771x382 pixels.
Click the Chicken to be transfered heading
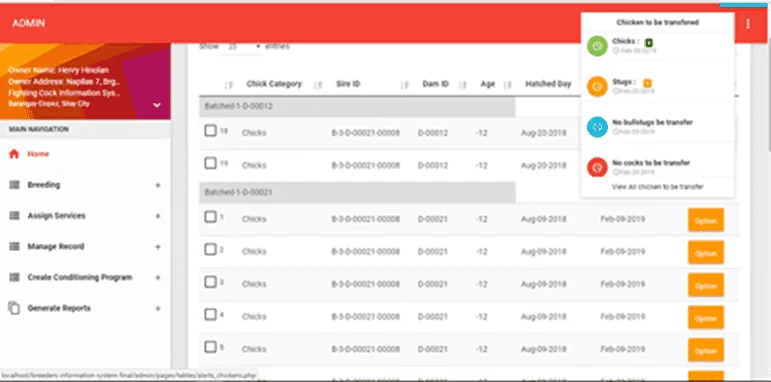(x=657, y=23)
